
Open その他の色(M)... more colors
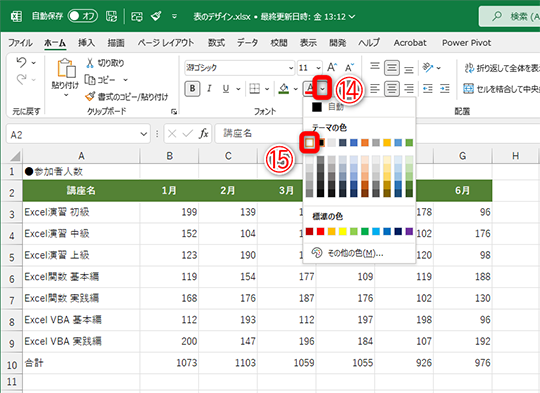pos(359,253)
